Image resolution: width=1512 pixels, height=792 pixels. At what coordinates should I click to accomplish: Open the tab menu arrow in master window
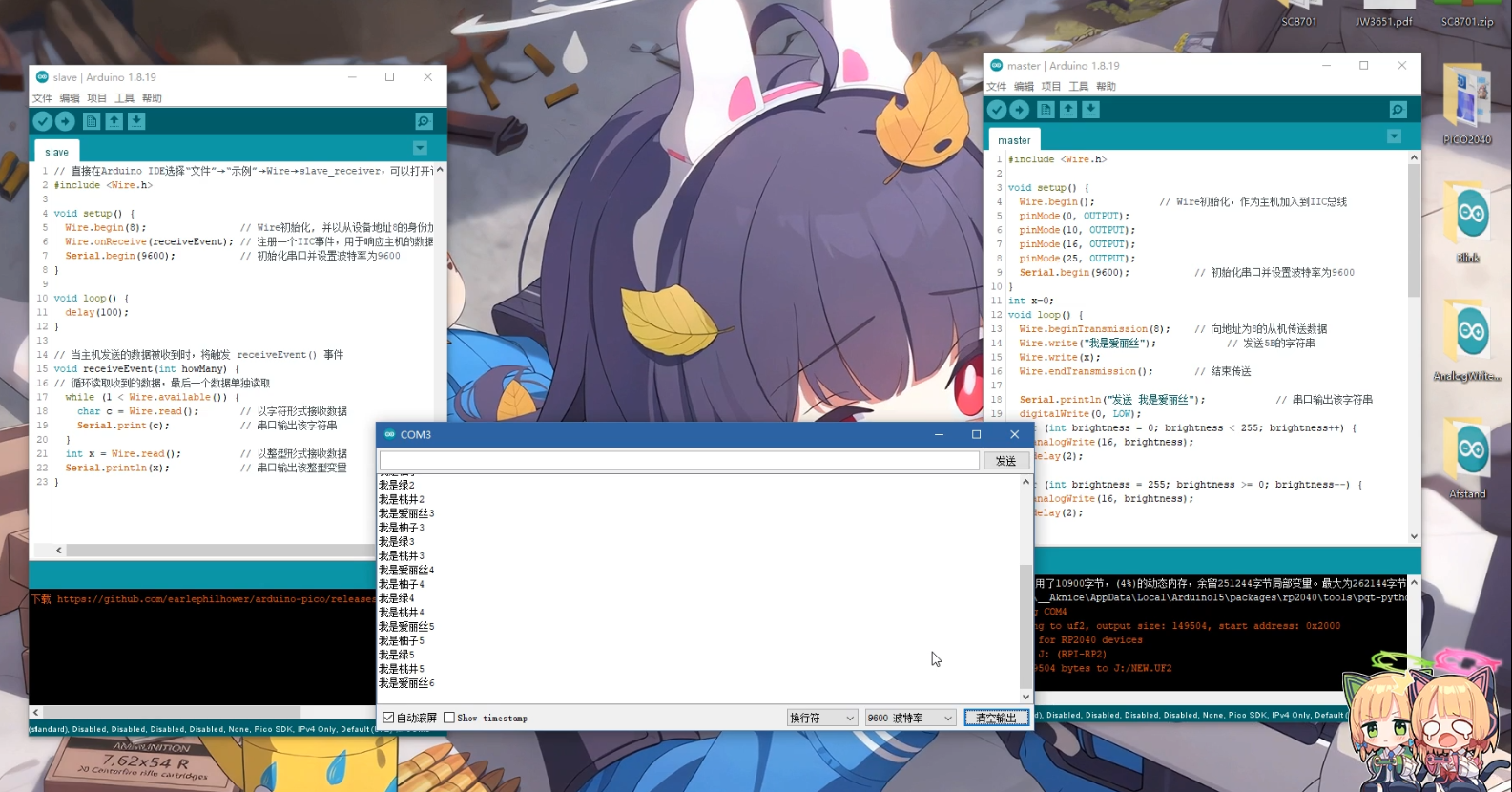click(1394, 136)
